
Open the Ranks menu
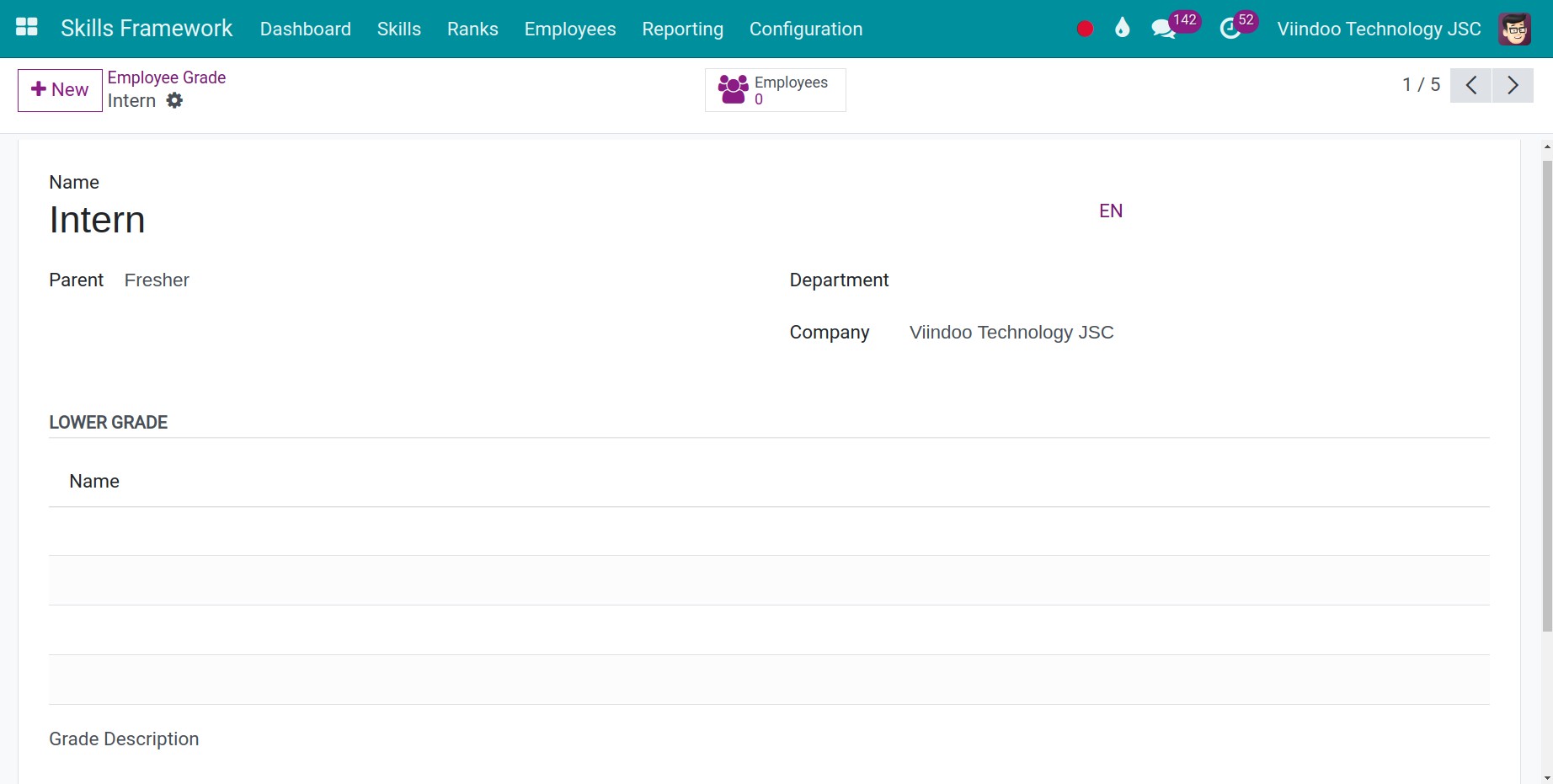(472, 29)
